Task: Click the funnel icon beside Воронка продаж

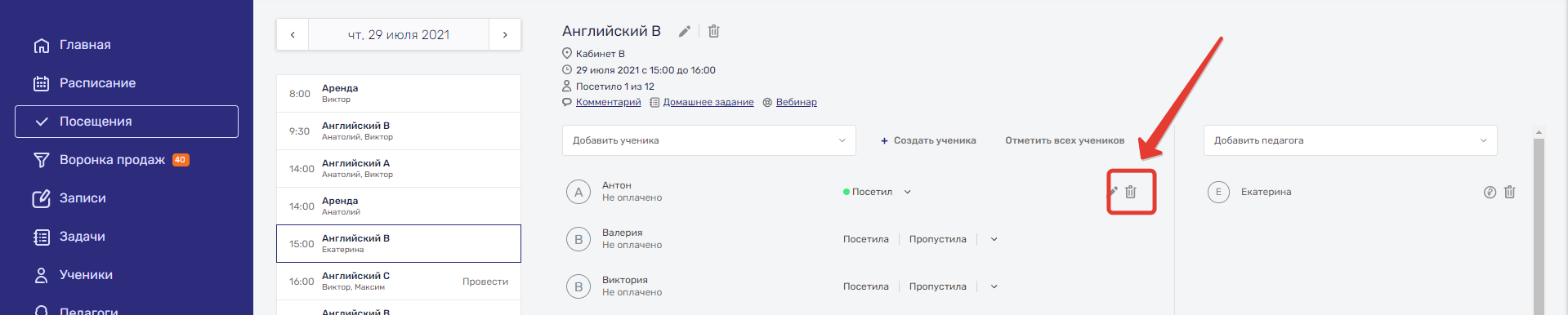Action: point(41,160)
